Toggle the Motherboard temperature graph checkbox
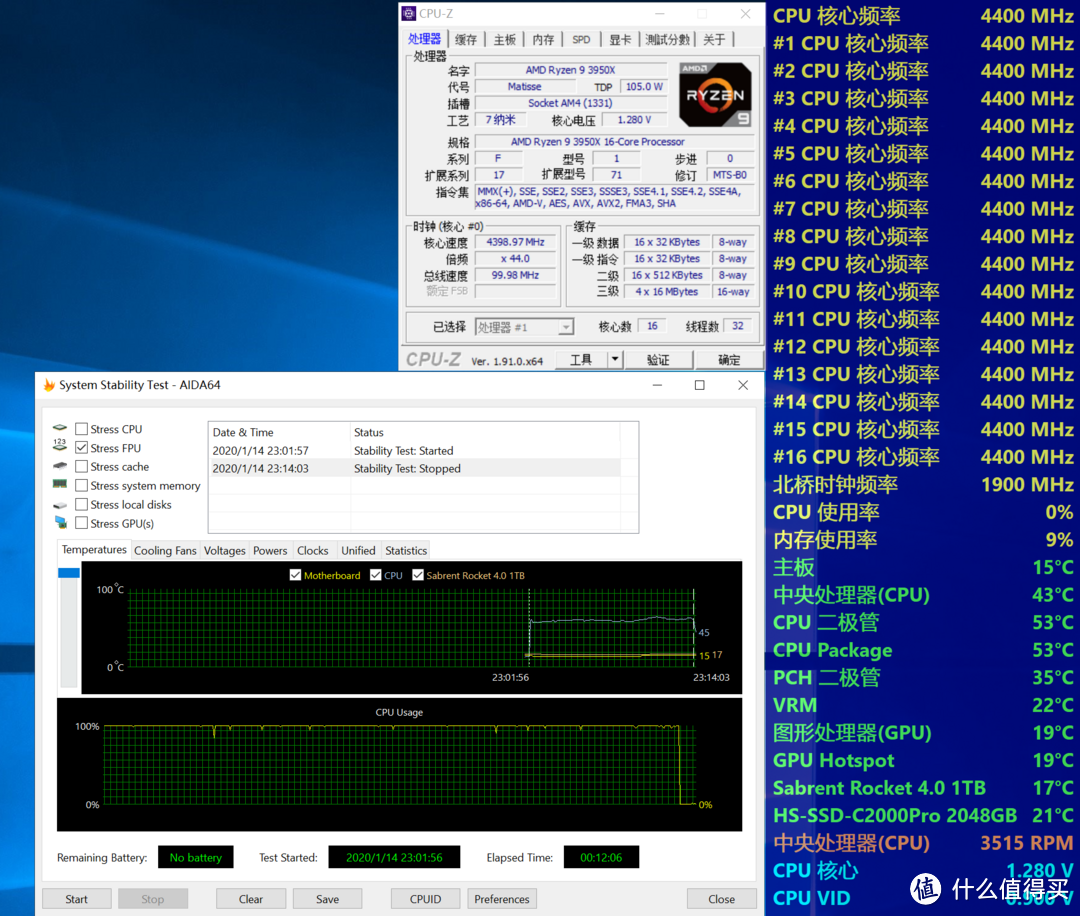The image size is (1080, 916). [x=295, y=575]
